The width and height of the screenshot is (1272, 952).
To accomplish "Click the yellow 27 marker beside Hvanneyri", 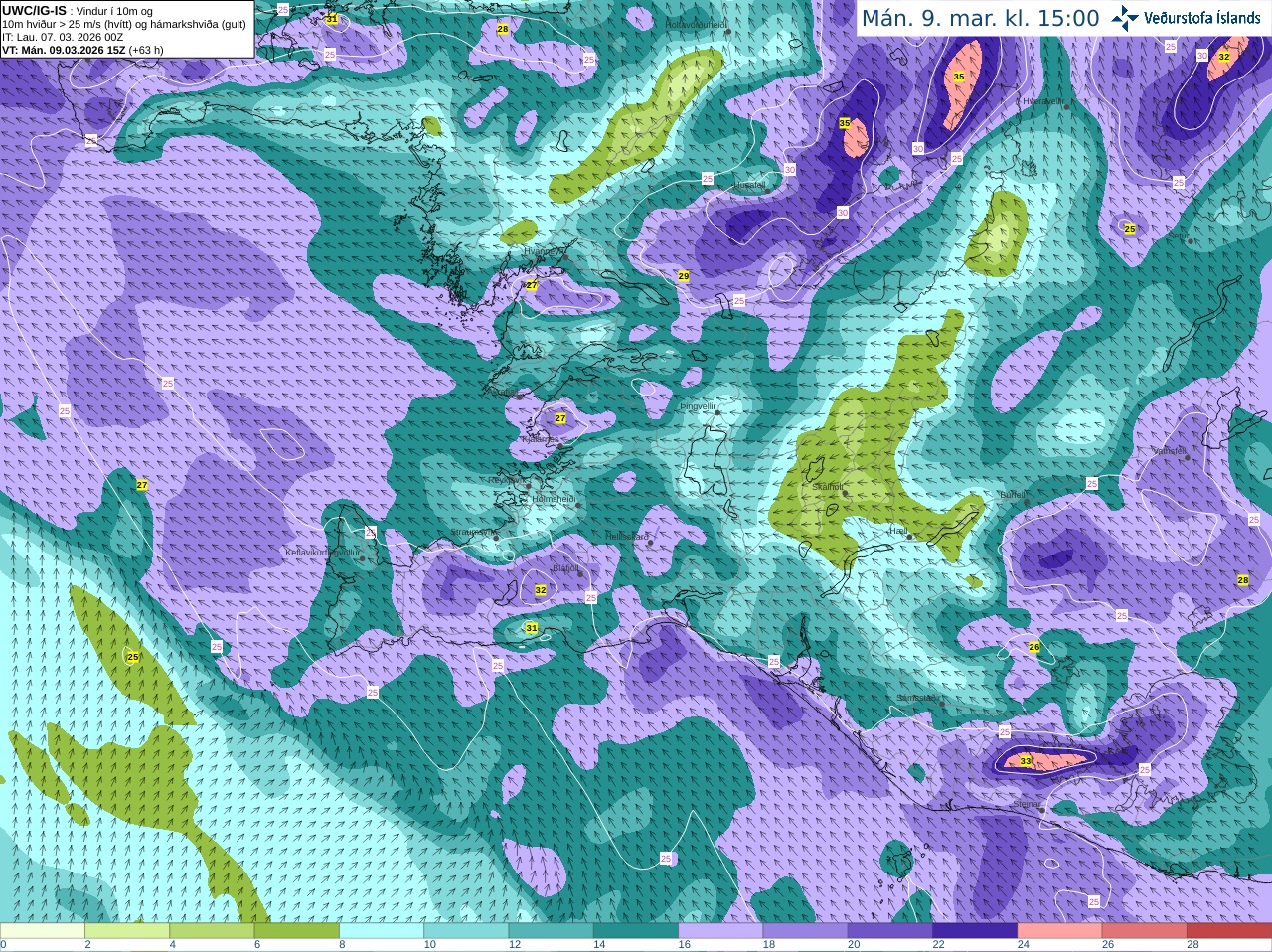I will pyautogui.click(x=532, y=285).
